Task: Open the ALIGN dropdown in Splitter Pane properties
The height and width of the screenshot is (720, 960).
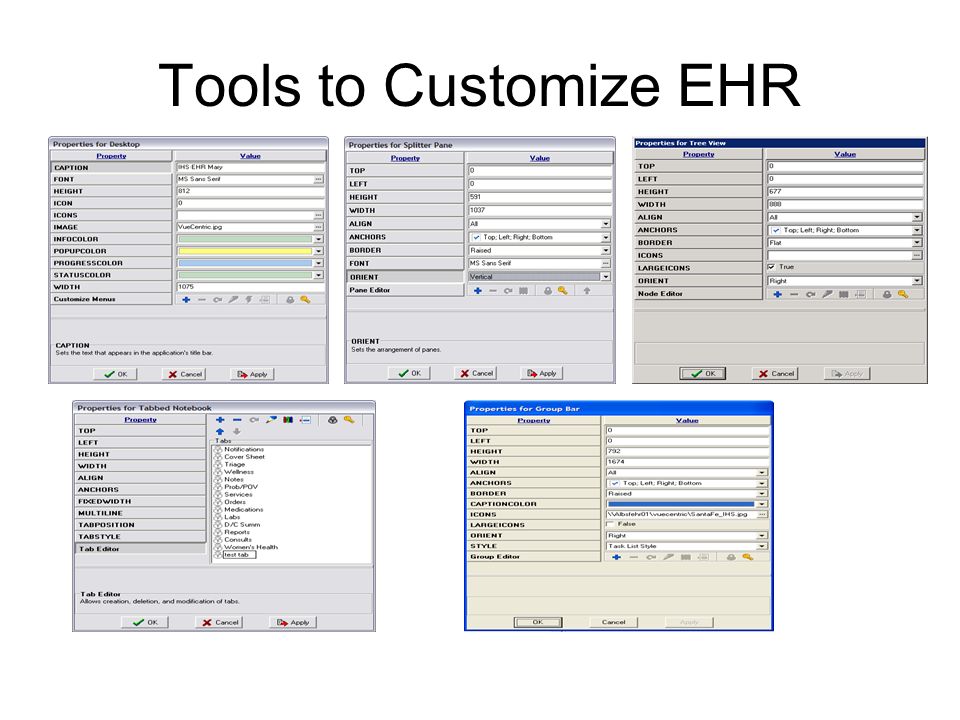Action: pos(606,224)
